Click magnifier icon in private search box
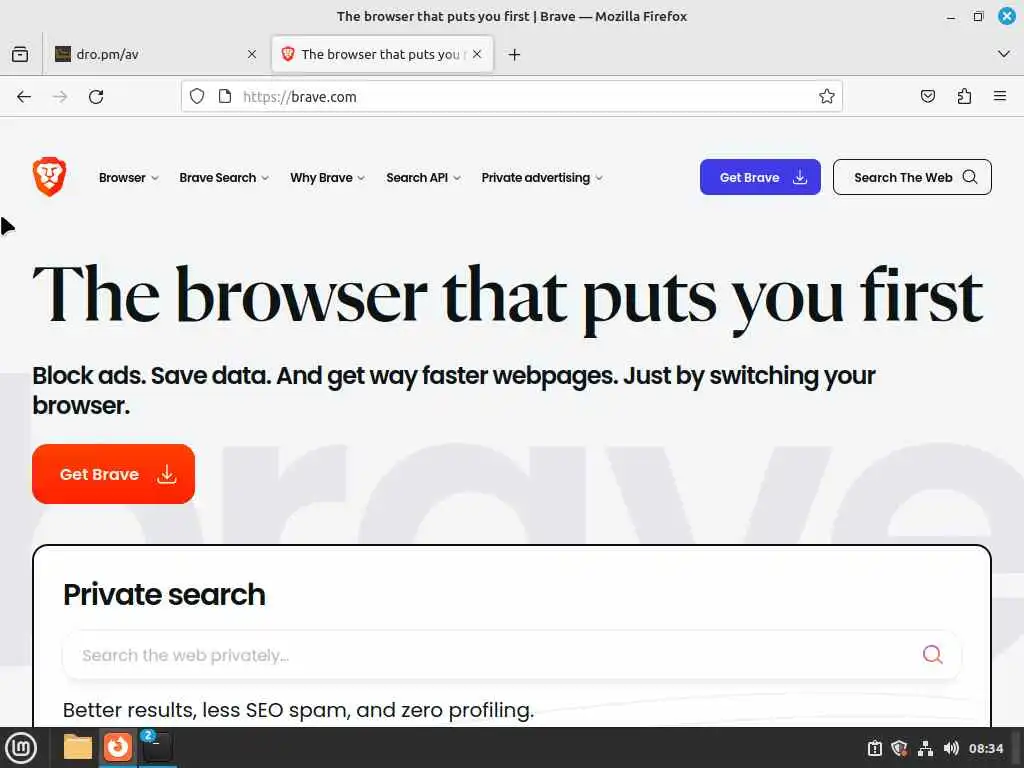The image size is (1024, 768). coord(933,654)
